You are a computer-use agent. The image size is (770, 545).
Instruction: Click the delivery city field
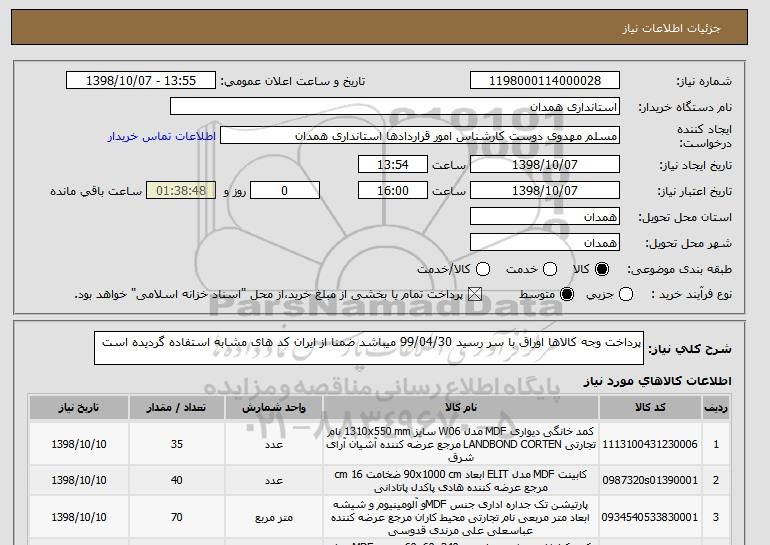(x=545, y=243)
